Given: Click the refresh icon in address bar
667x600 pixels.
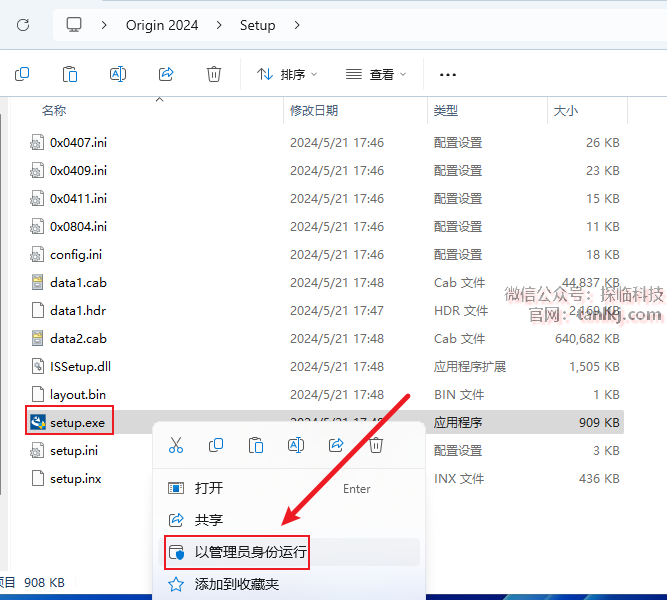Looking at the screenshot, I should (23, 25).
